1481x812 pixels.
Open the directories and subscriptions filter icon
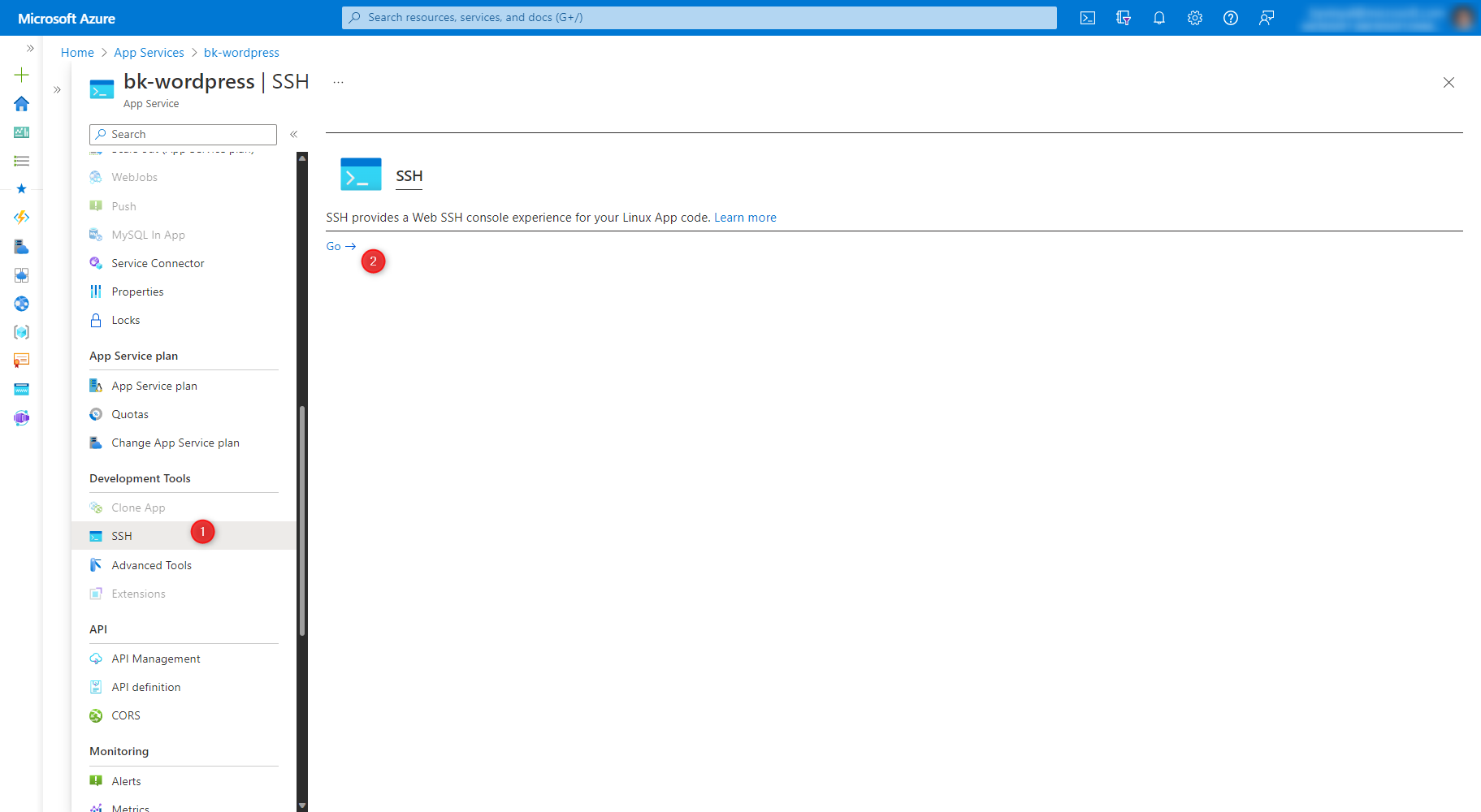click(1124, 17)
